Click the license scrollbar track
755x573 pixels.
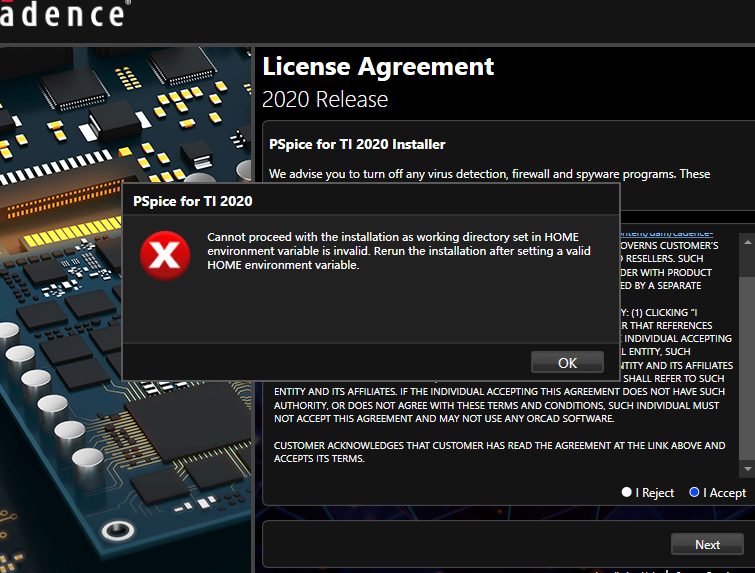pos(747,355)
